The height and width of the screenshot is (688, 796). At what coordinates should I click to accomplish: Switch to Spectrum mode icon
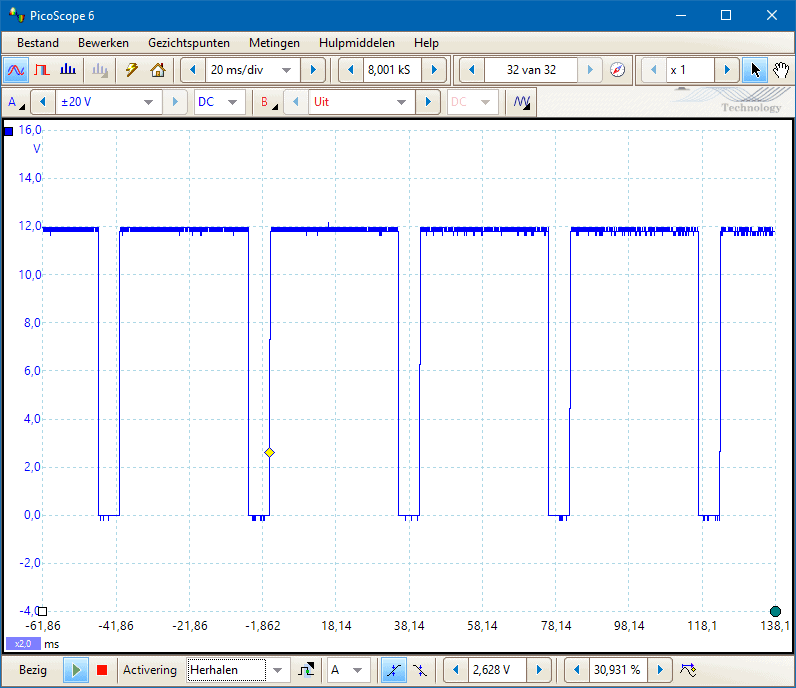pyautogui.click(x=68, y=70)
